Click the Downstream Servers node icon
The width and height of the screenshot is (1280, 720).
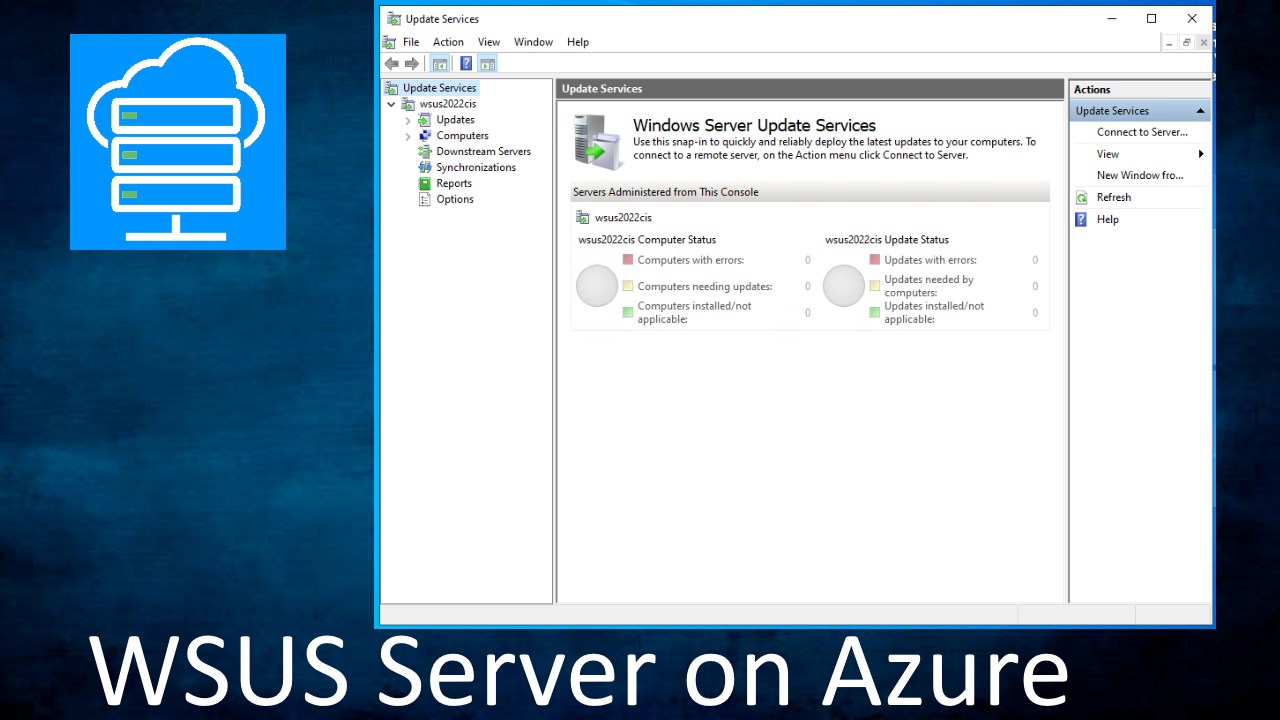point(425,152)
